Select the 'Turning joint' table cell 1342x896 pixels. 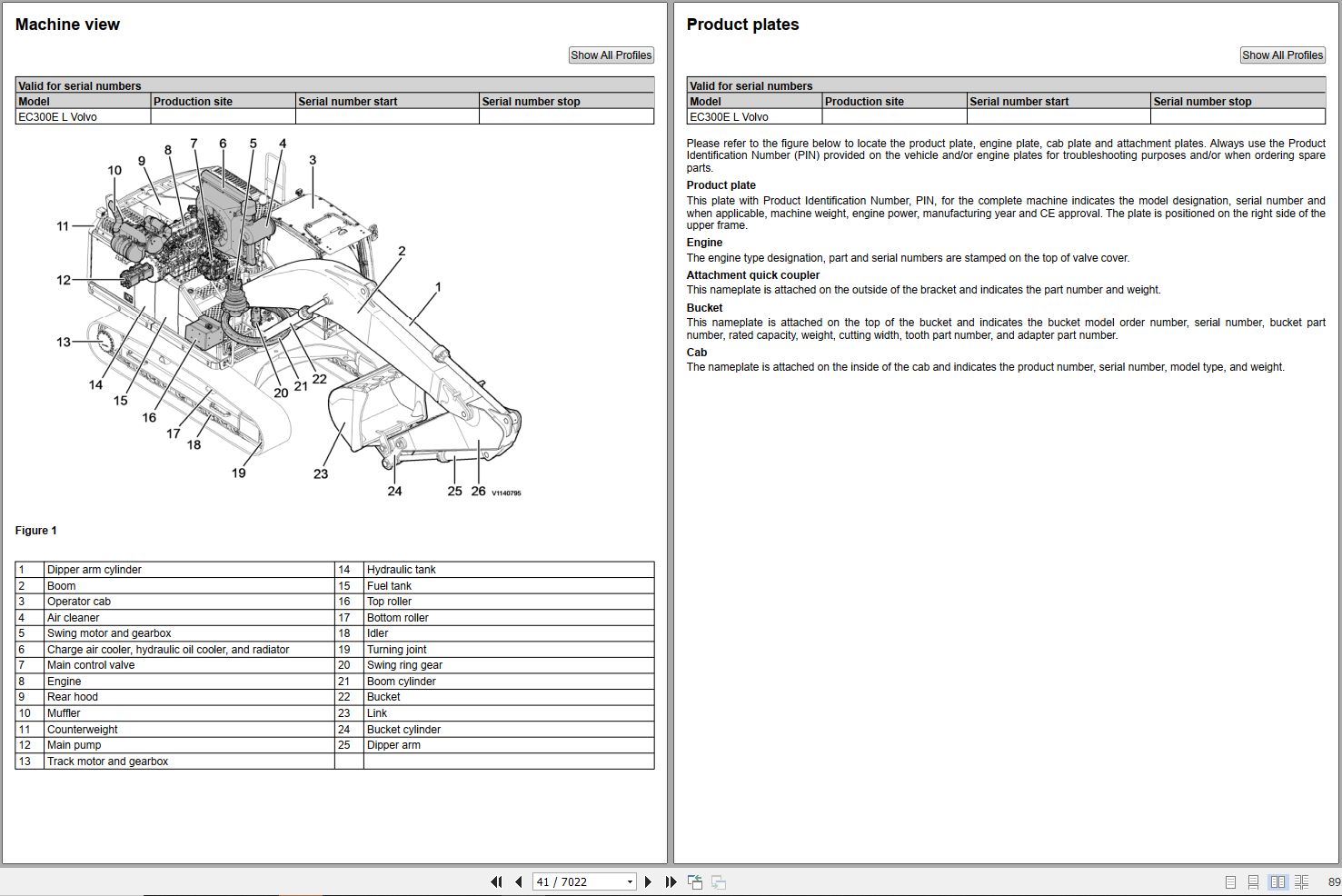click(x=509, y=650)
